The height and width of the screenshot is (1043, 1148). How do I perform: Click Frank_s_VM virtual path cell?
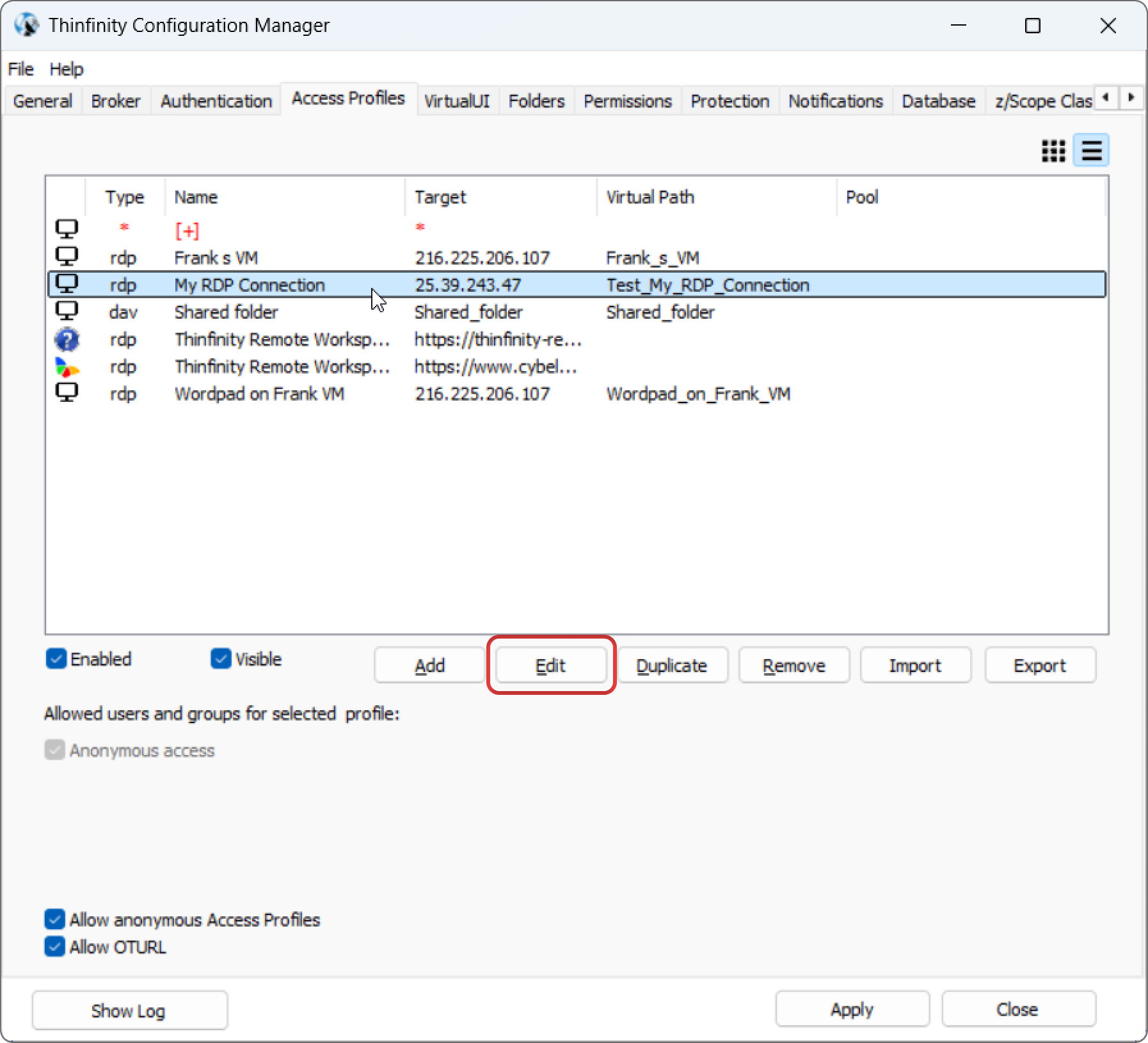653,258
